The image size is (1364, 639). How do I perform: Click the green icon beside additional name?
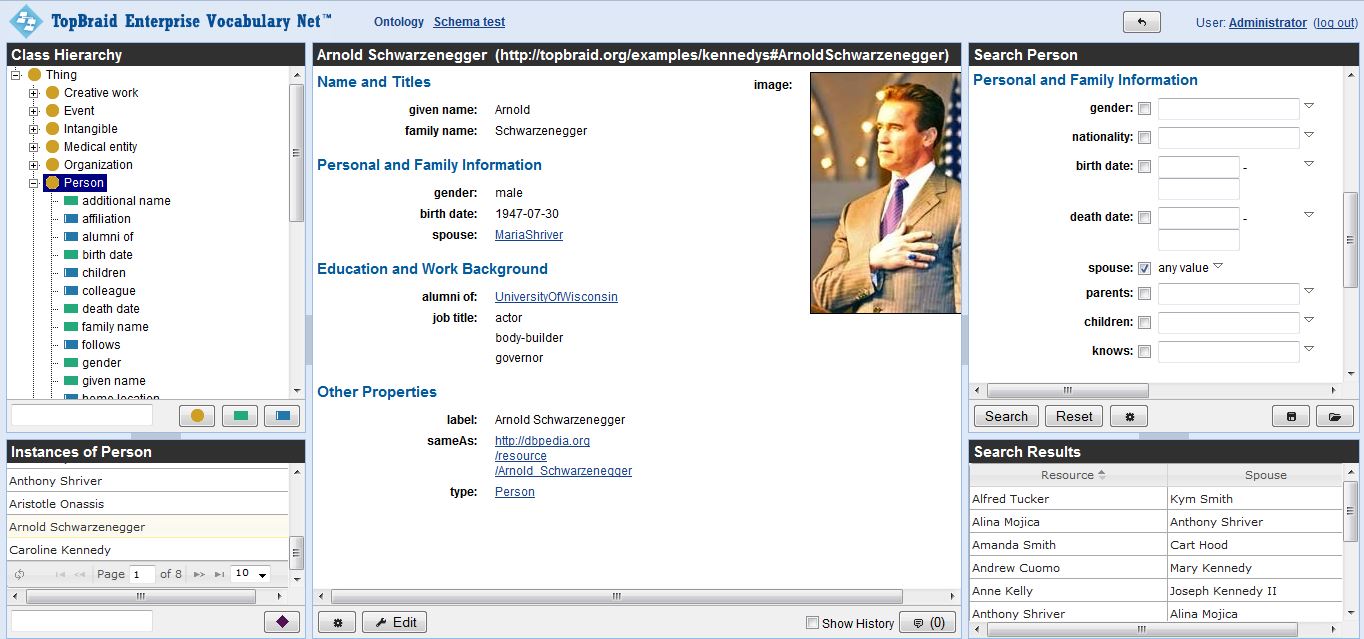71,201
